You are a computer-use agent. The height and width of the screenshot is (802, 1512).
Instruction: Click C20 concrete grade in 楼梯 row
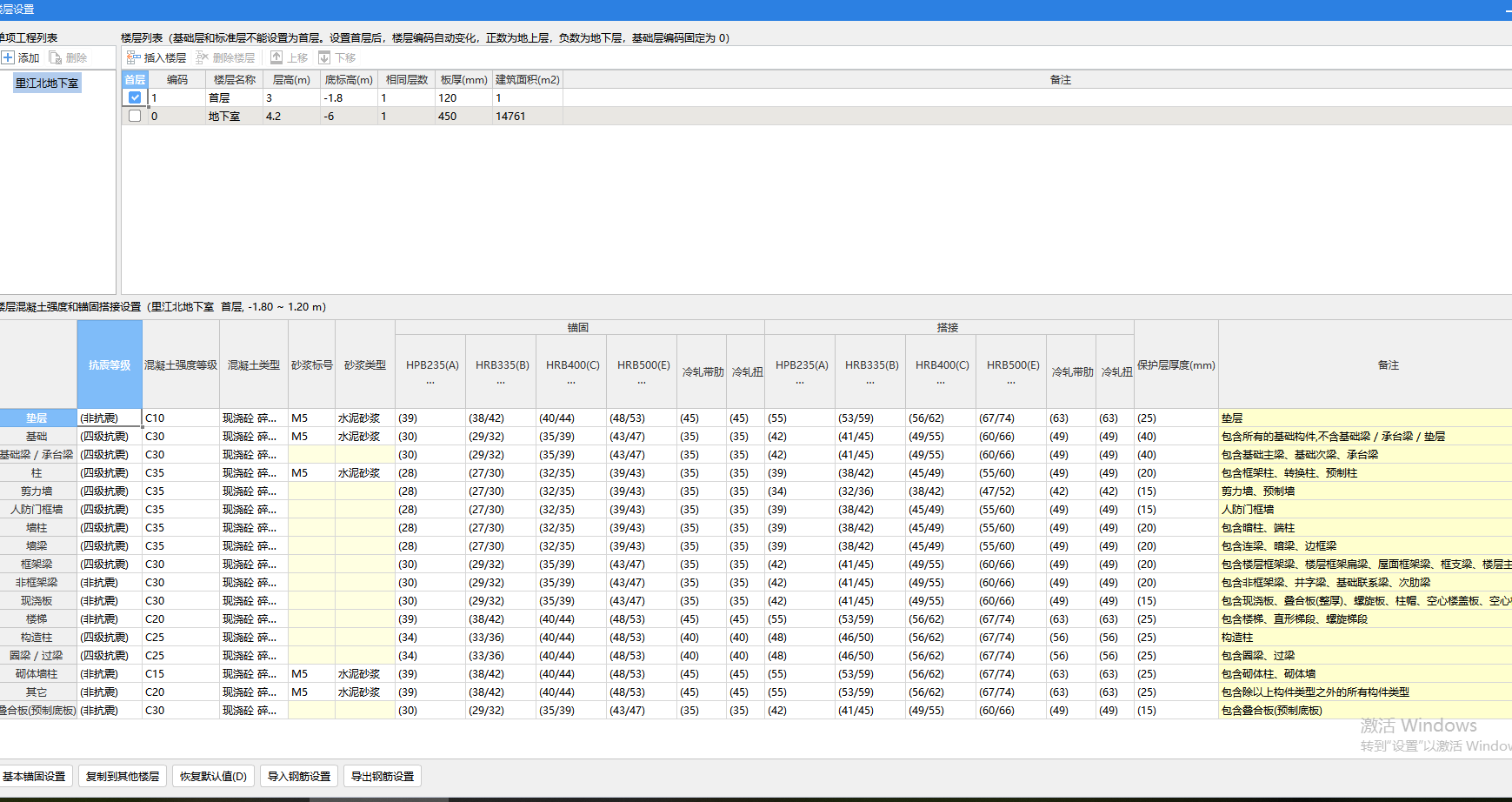181,619
